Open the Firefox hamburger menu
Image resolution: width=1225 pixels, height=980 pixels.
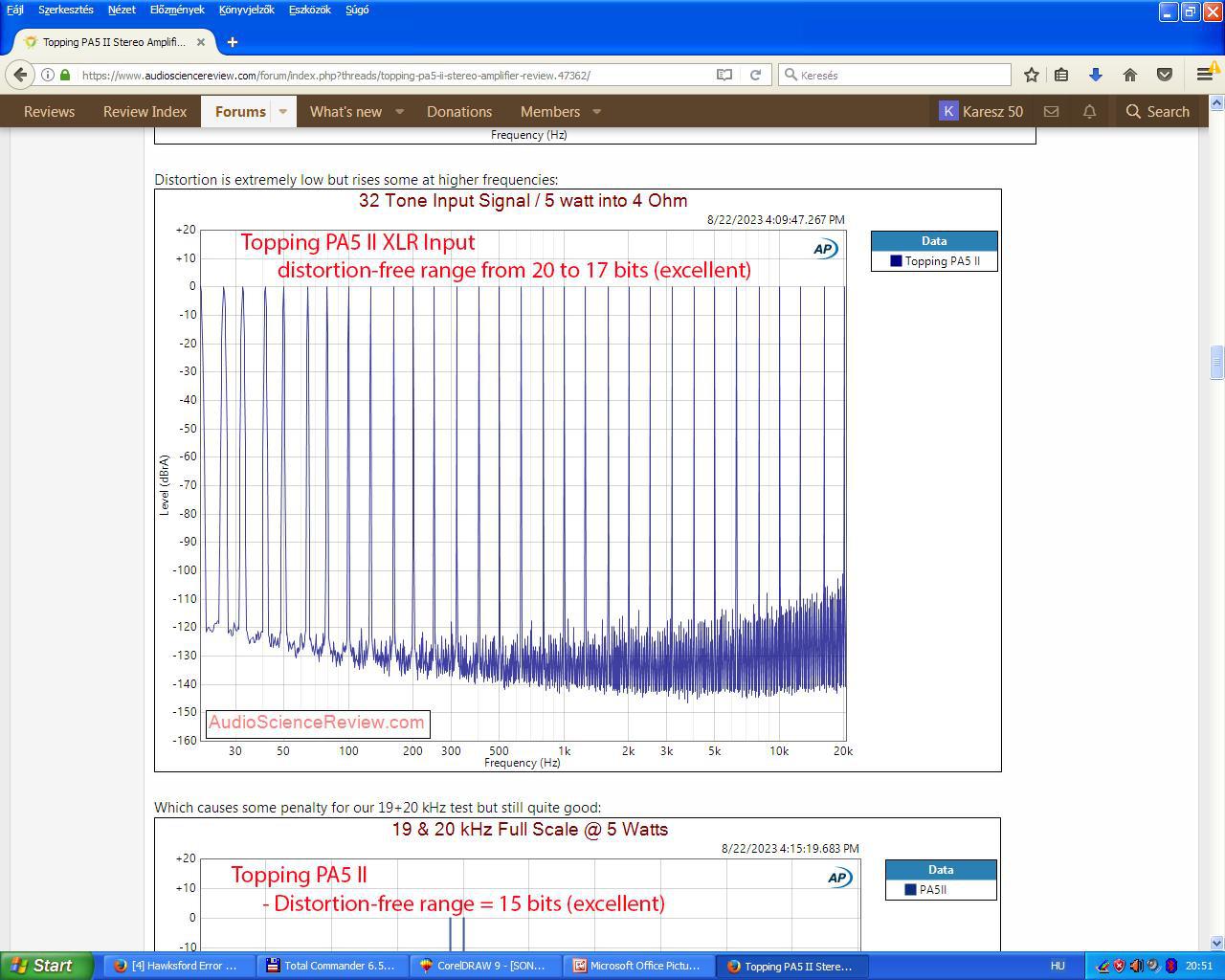pos(1205,75)
